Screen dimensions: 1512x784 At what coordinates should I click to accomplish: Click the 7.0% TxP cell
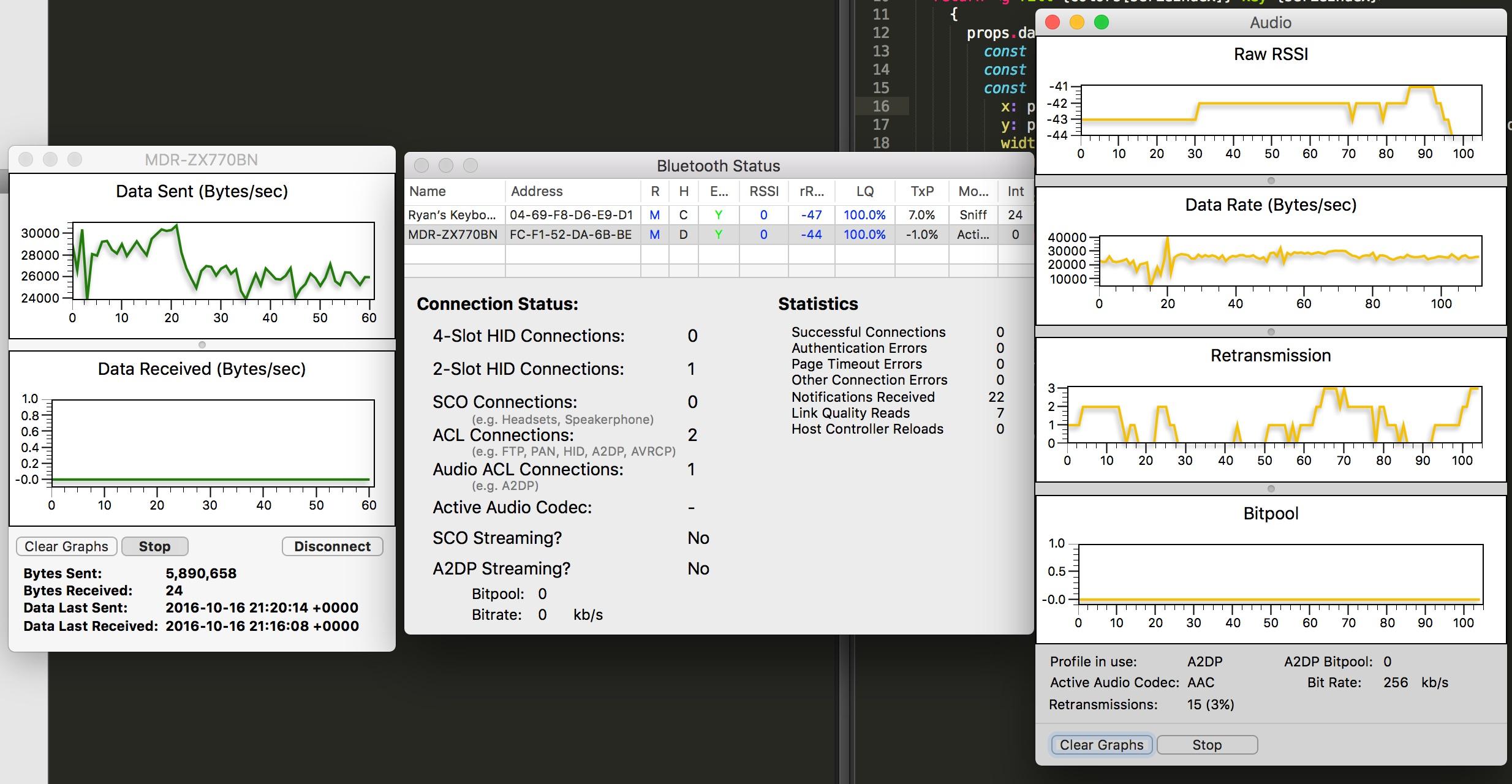[x=921, y=215]
